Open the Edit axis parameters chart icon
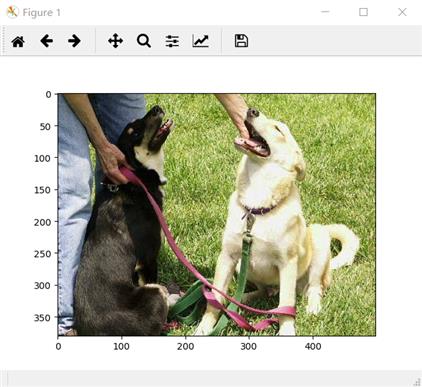 coord(200,41)
